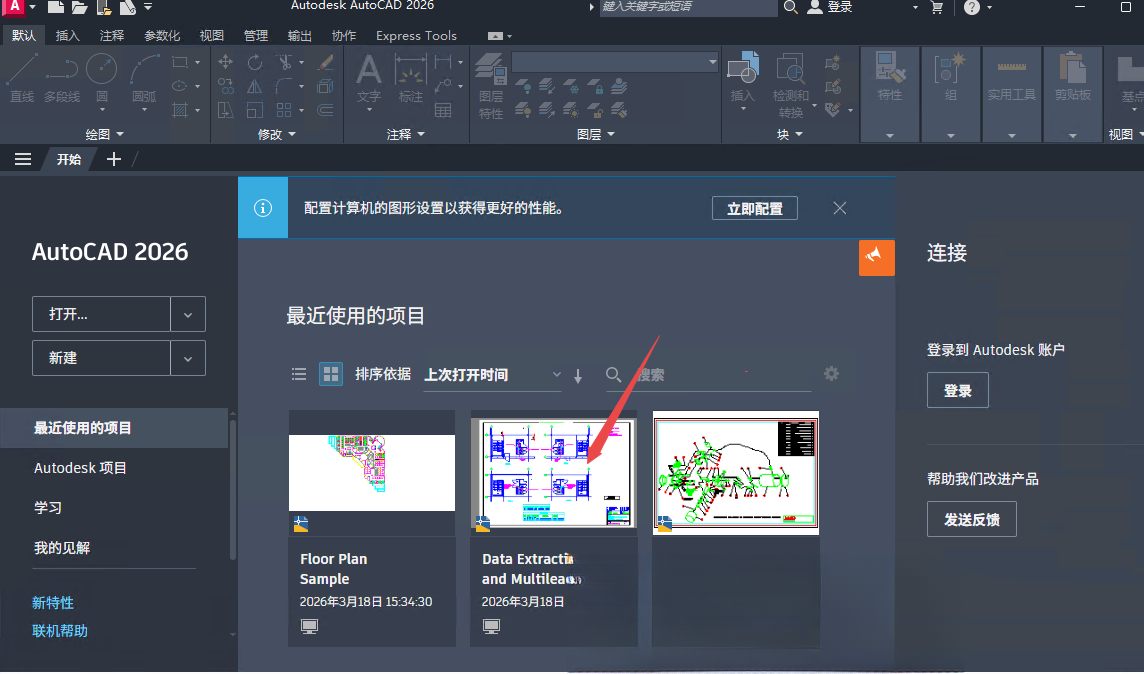Select the Mirror tool icon
Screen dimensions: 1144x674
255,86
